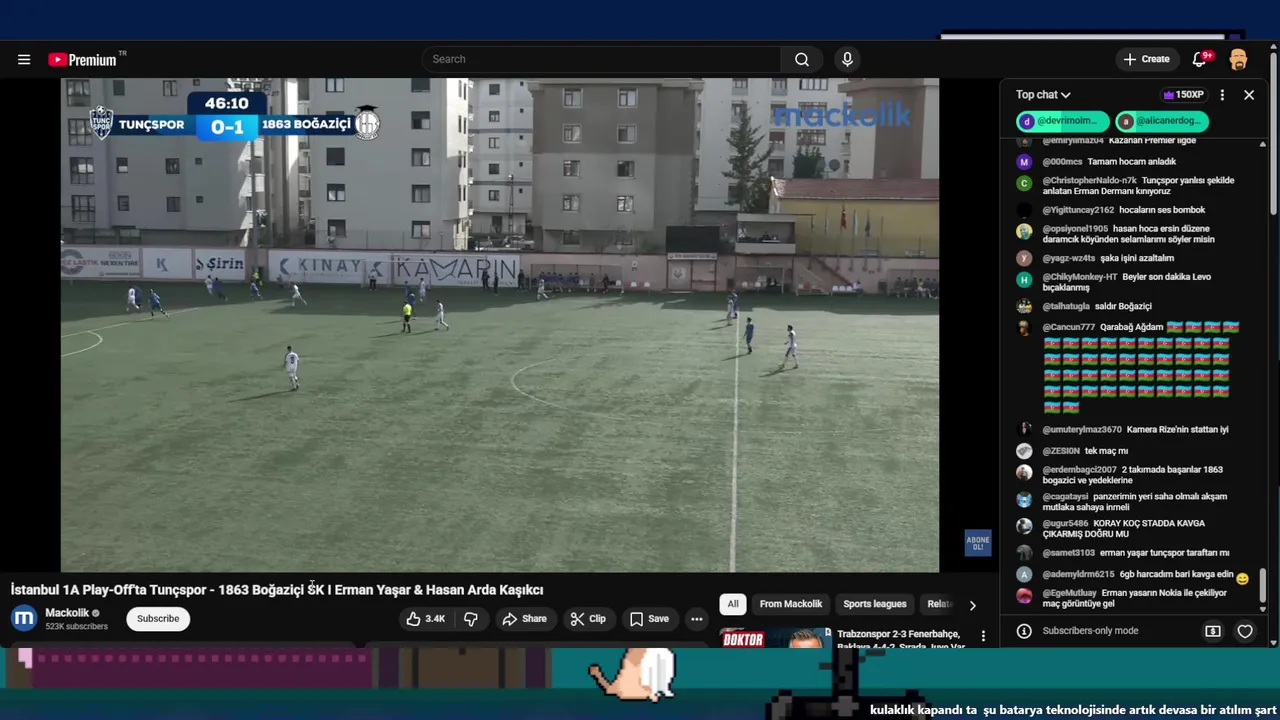This screenshot has height=720, width=1280.
Task: Start voice search with microphone icon
Action: coord(847,59)
